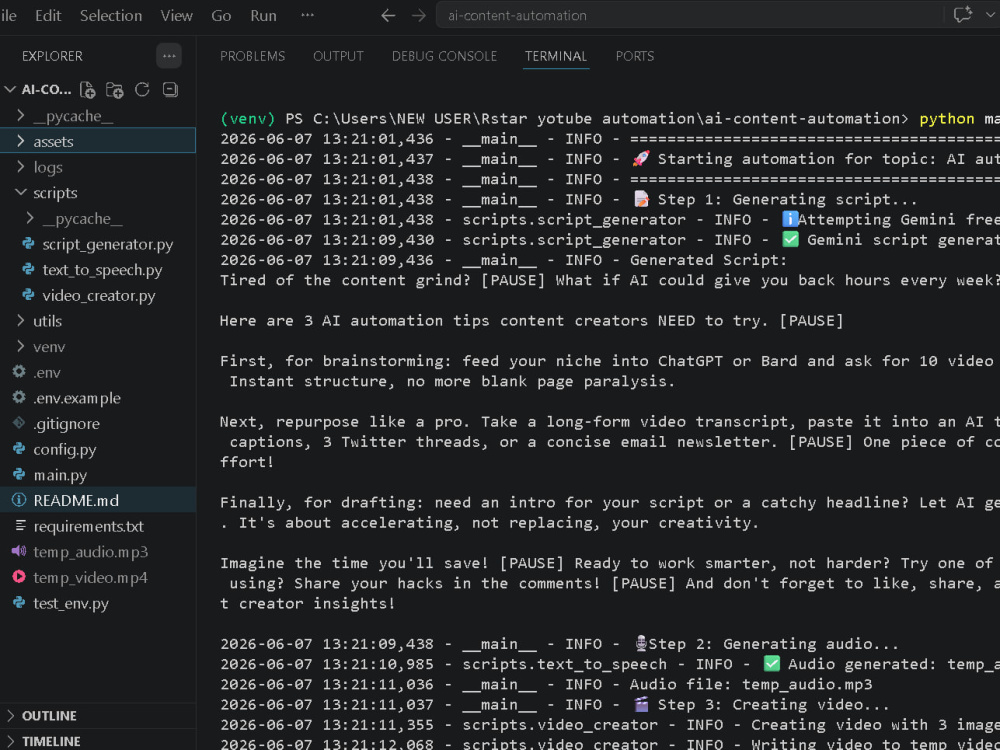Collapse all folders in Explorer
1000x750 pixels.
point(170,90)
